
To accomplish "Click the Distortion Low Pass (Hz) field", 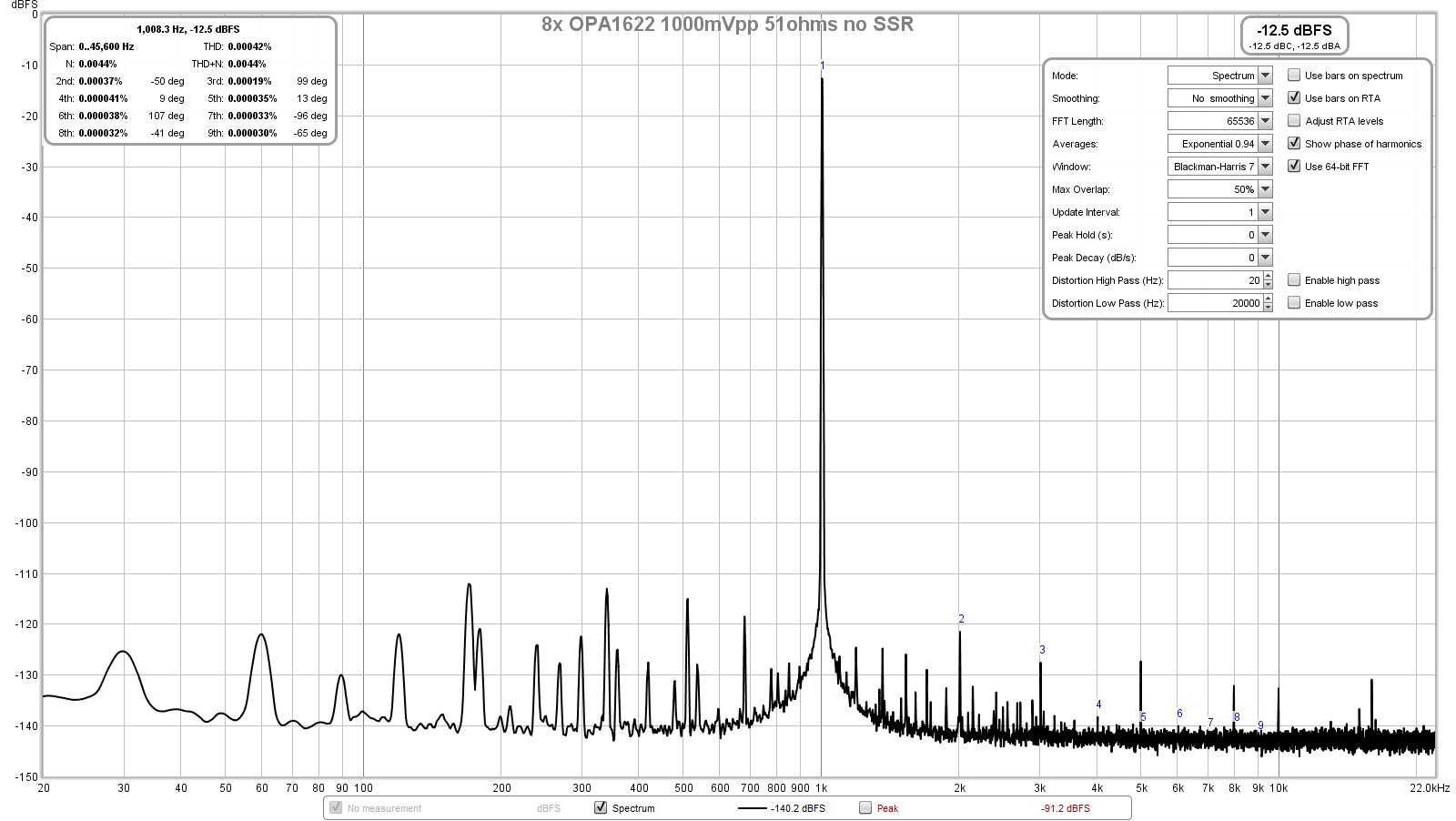I will coord(1215,303).
